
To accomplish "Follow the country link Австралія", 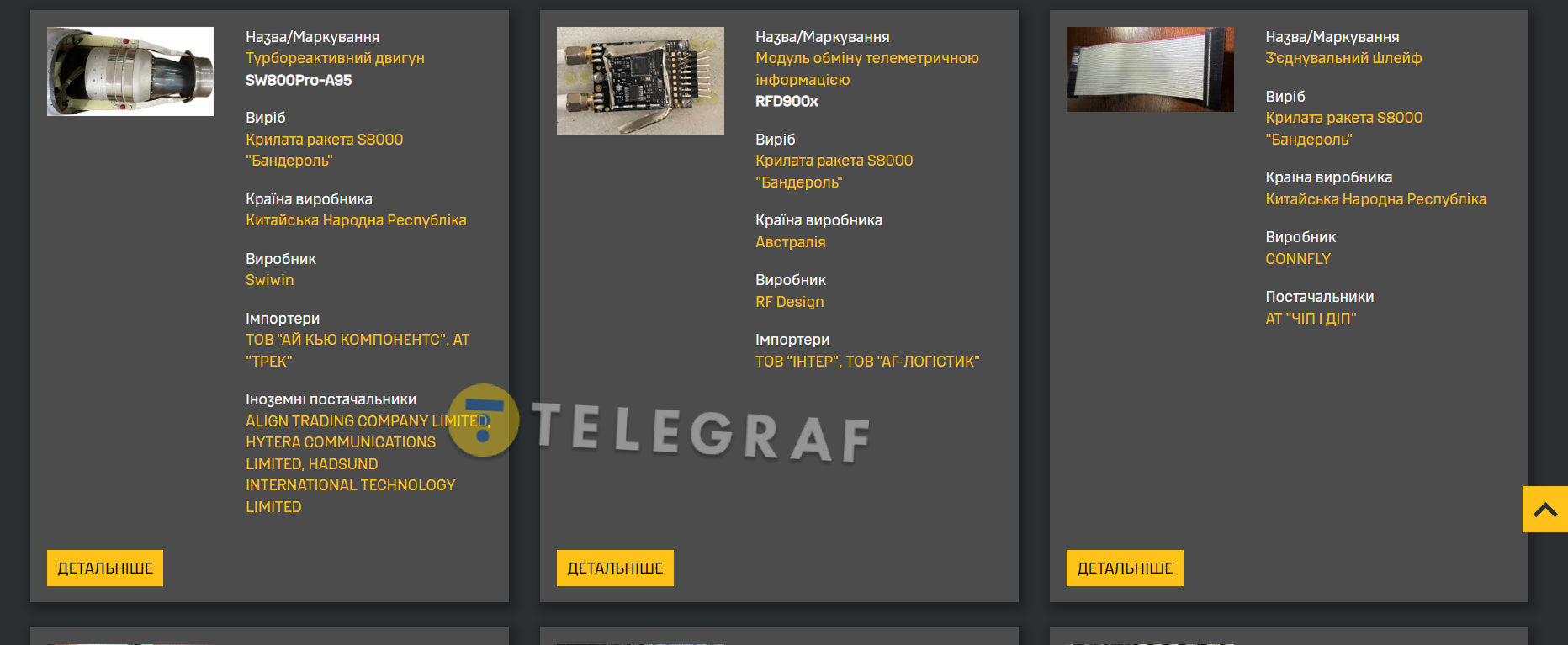I will (791, 242).
